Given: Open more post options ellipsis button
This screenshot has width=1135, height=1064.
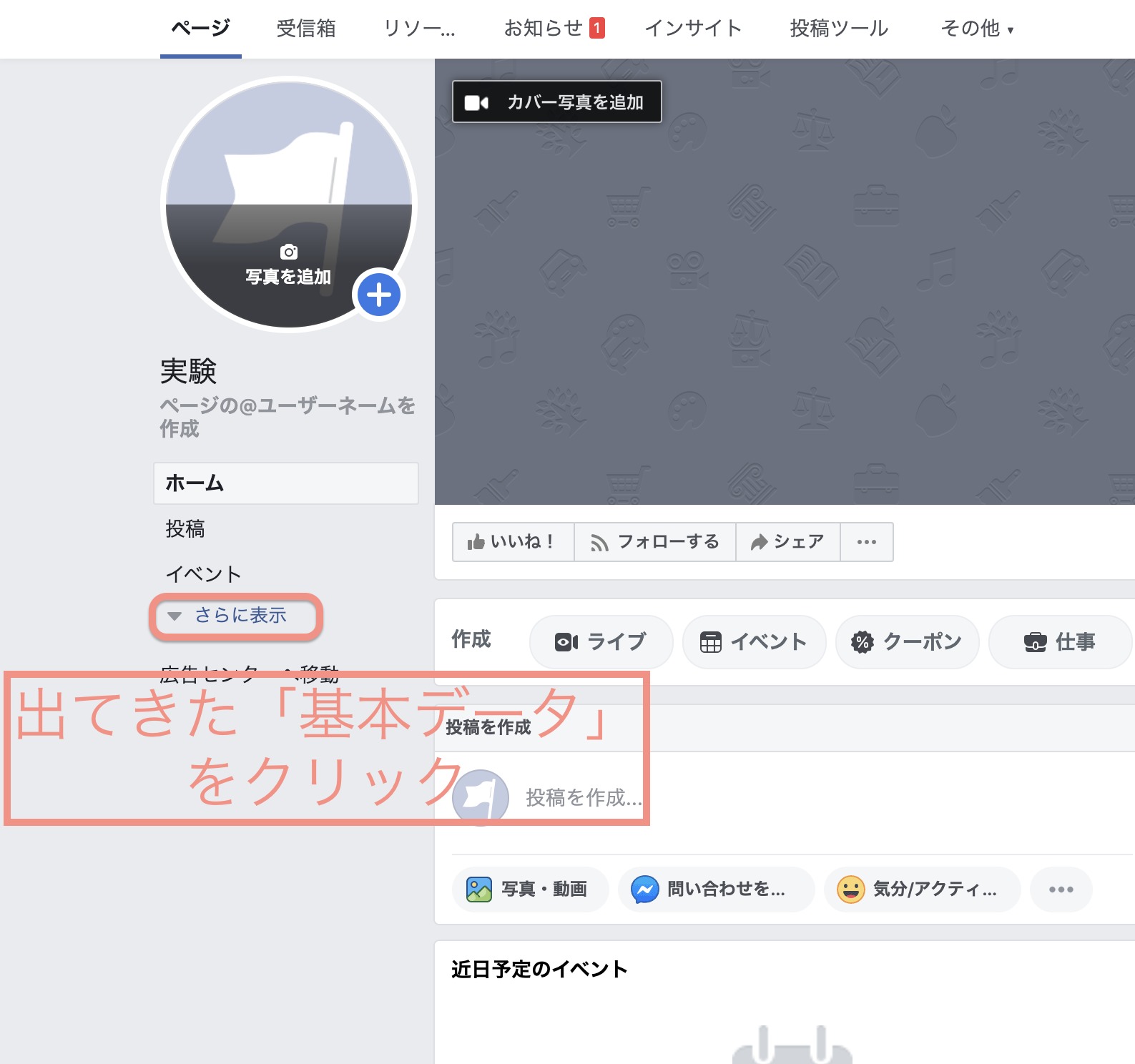Looking at the screenshot, I should click(x=1061, y=890).
